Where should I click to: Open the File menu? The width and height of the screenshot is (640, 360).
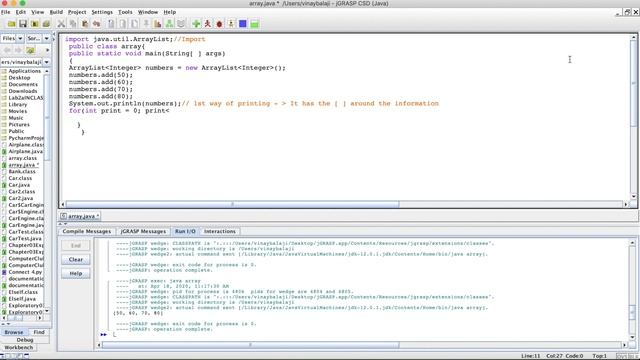pyautogui.click(x=6, y=12)
